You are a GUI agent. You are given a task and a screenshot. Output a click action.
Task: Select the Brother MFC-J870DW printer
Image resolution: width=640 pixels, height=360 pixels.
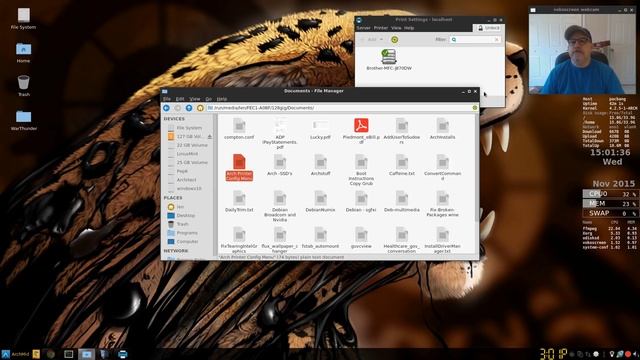click(389, 60)
